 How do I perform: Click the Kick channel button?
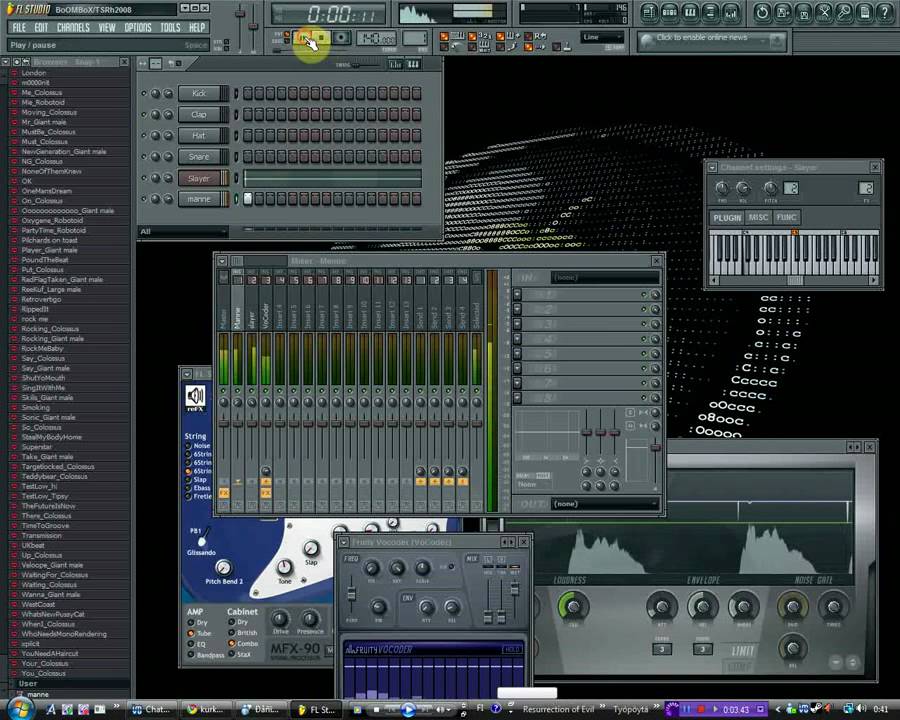(x=199, y=93)
